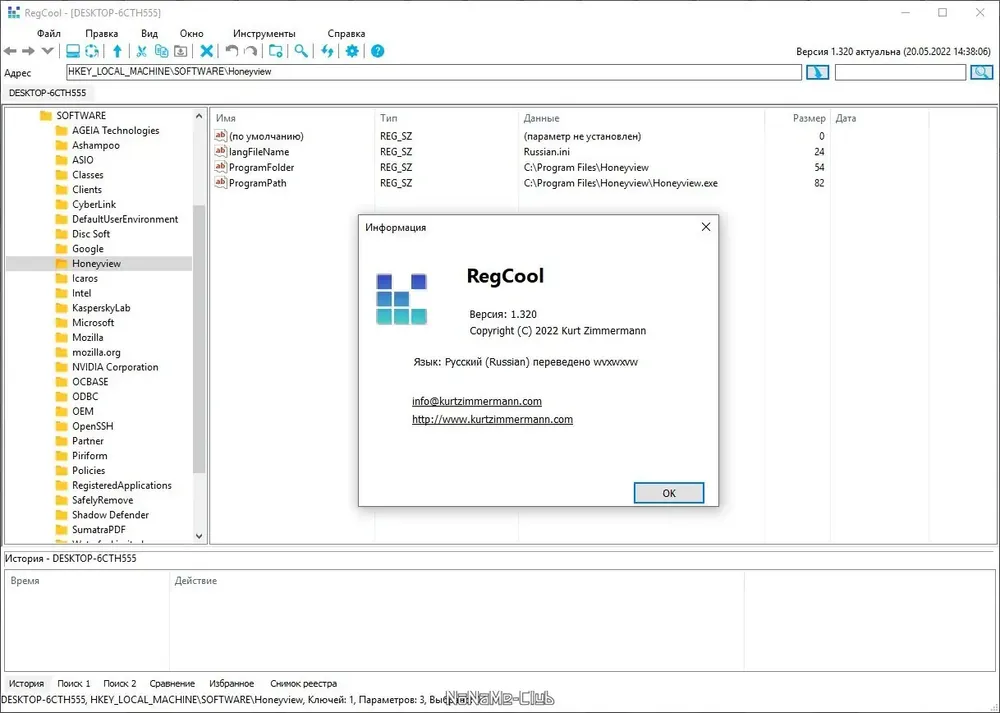Open help via the question mark icon
This screenshot has width=1000, height=713.
pos(378,51)
